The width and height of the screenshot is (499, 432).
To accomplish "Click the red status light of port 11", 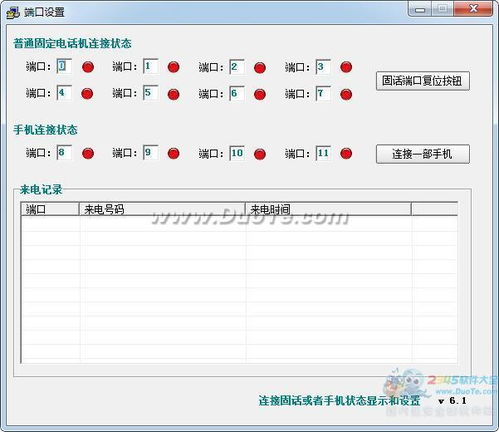I will click(346, 154).
